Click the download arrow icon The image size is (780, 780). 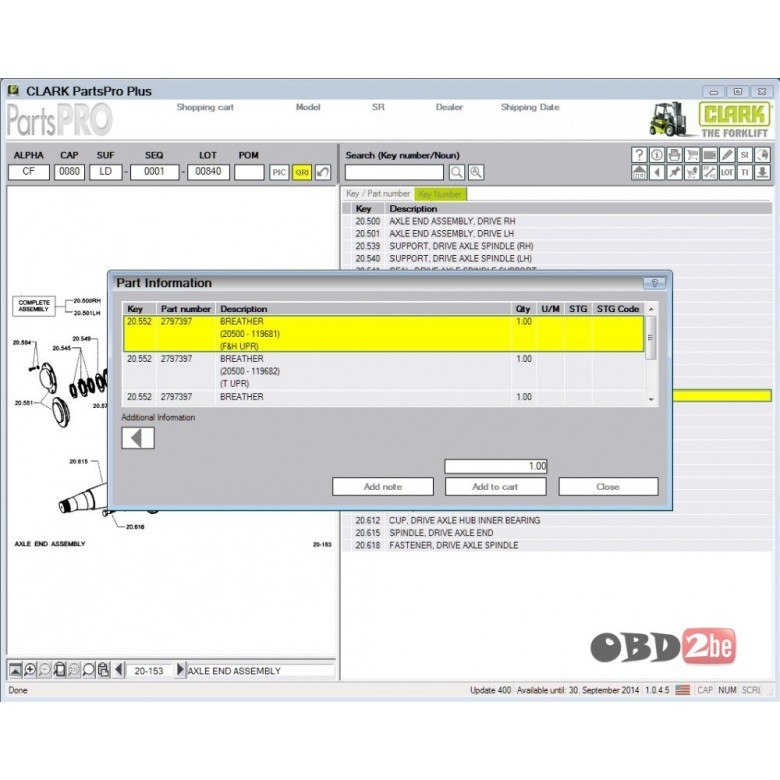click(x=763, y=173)
